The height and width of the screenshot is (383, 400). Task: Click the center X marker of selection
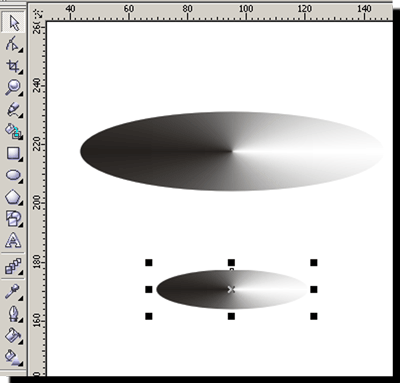pos(231,289)
